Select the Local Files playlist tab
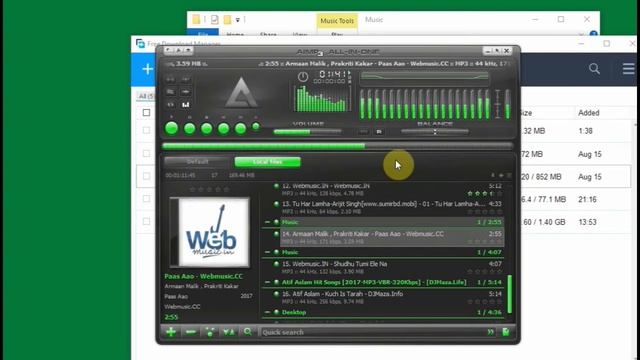 (267, 162)
